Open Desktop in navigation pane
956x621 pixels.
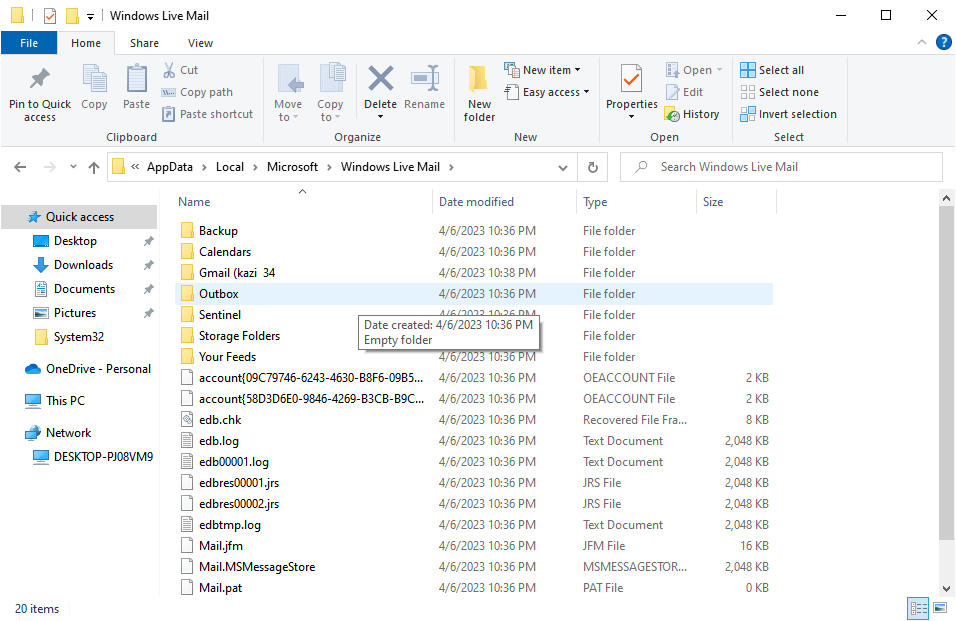[76, 241]
